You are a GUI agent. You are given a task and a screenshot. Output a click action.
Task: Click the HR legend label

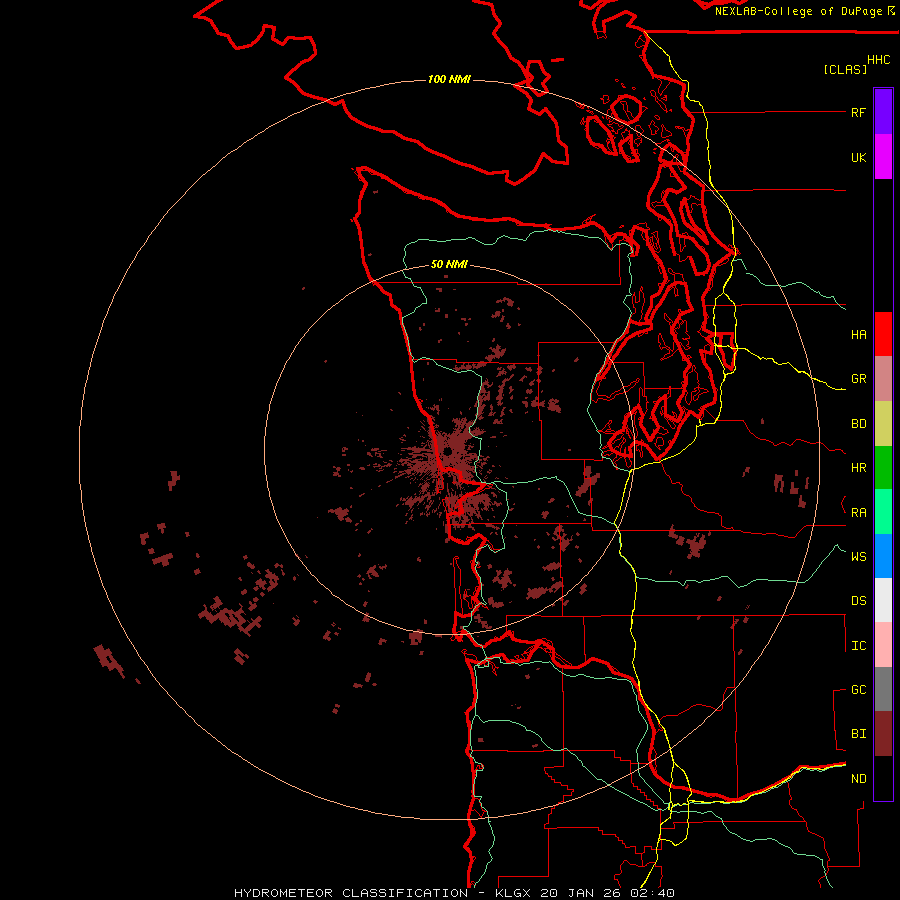point(858,468)
